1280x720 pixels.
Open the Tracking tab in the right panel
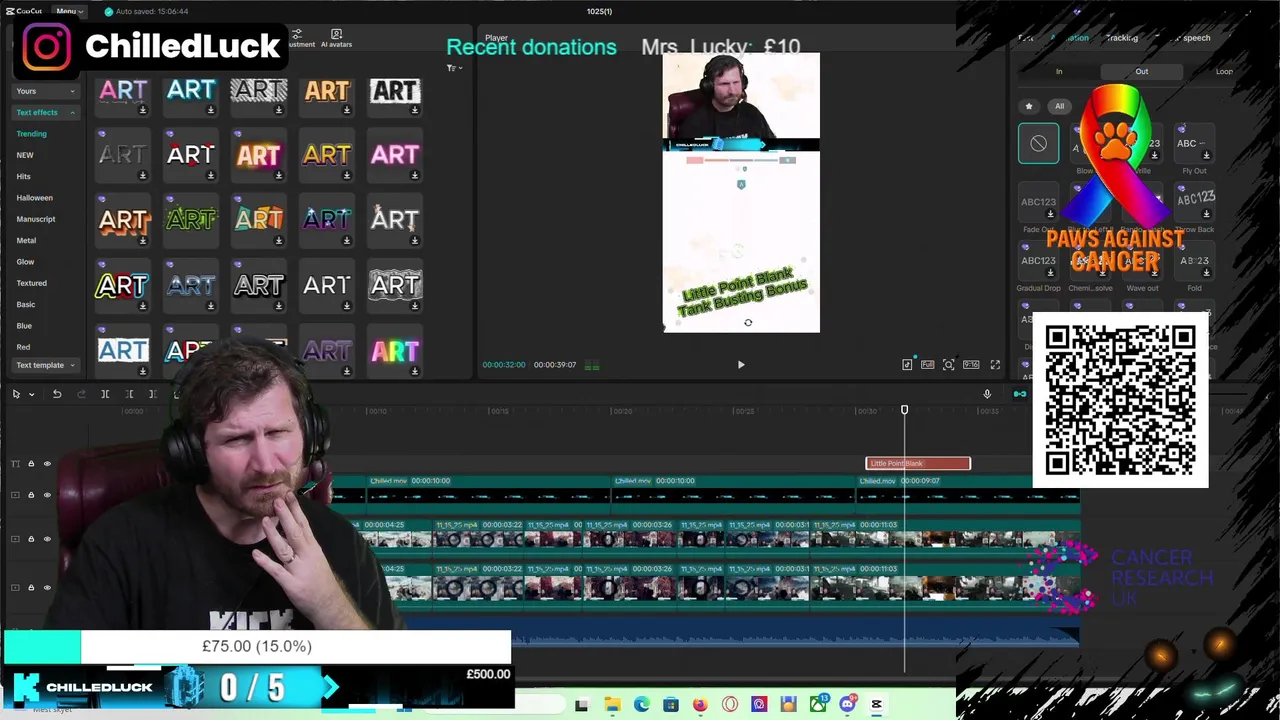(x=1122, y=38)
